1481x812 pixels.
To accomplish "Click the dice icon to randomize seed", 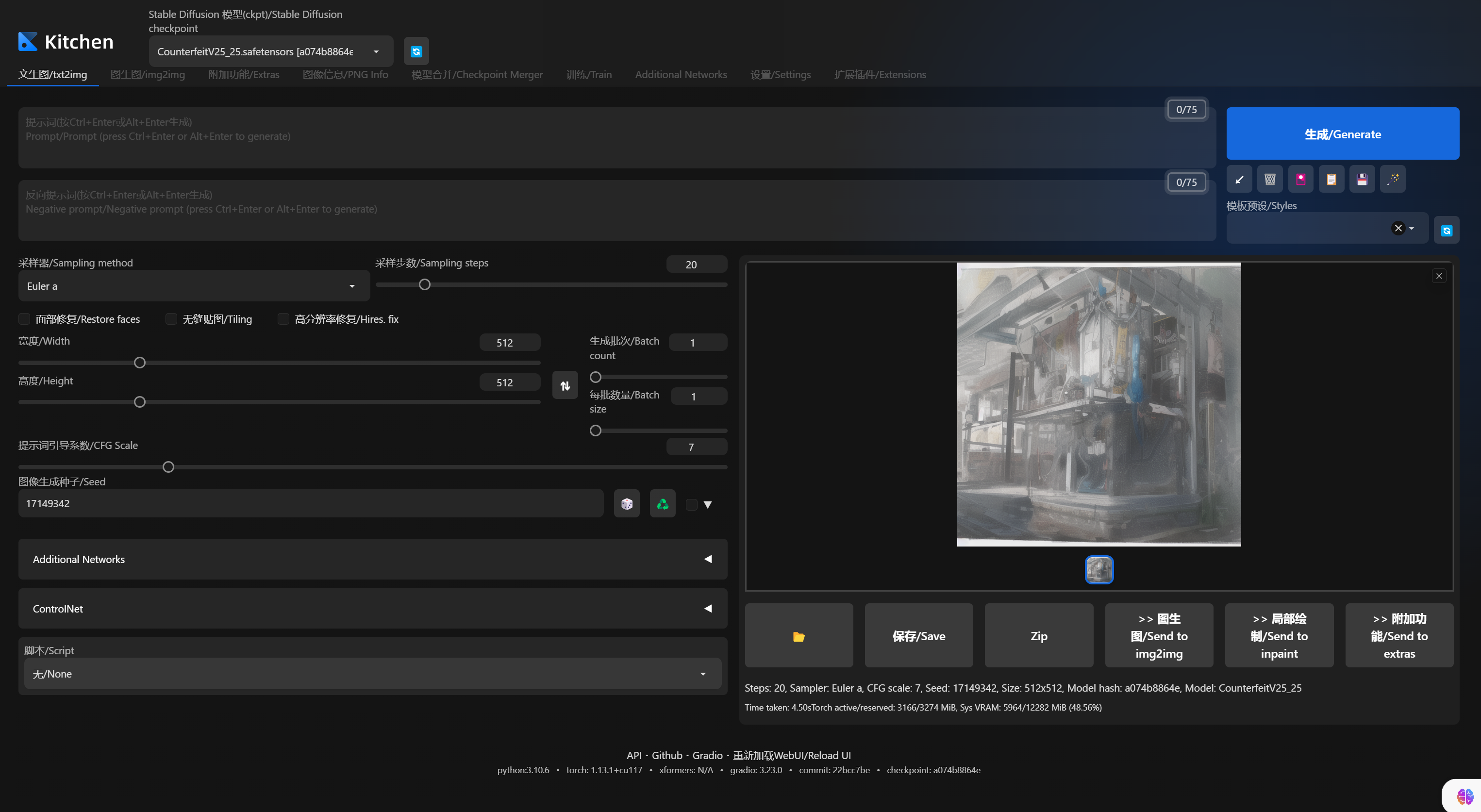I will point(626,504).
